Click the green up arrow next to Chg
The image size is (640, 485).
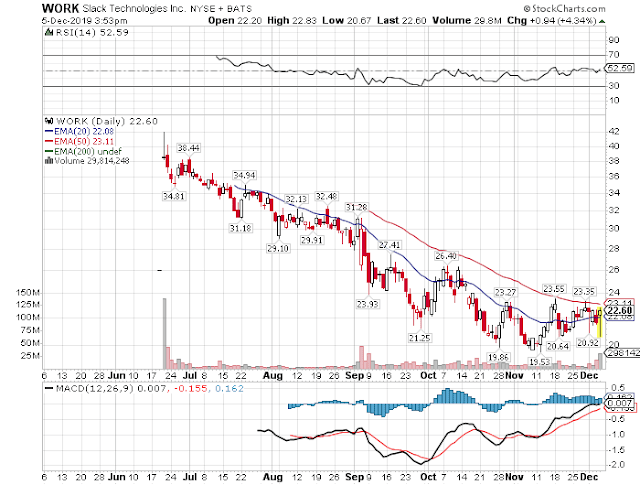coord(602,21)
